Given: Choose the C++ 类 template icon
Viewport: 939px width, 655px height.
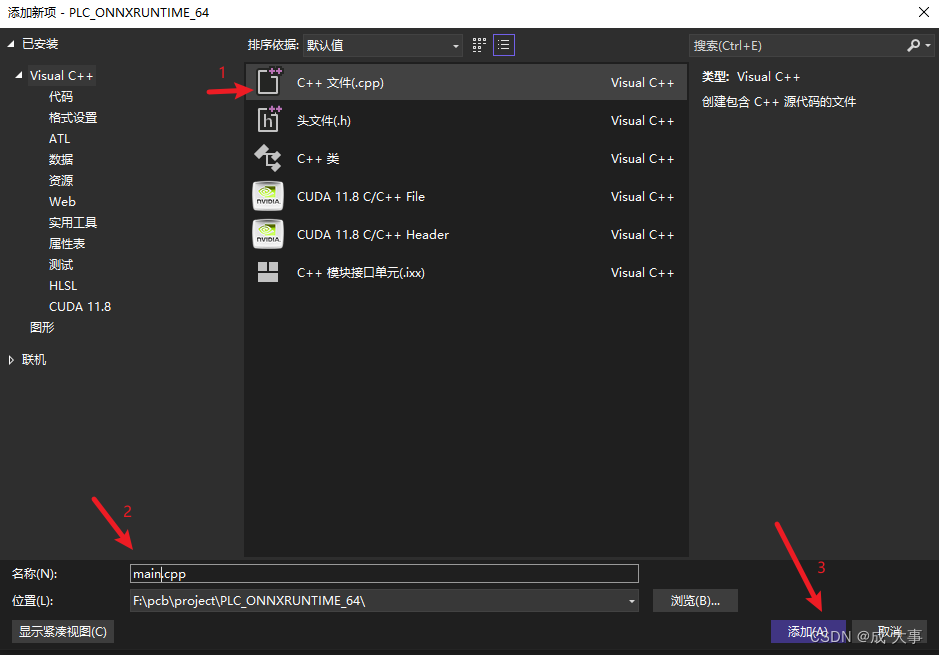Looking at the screenshot, I should 268,158.
